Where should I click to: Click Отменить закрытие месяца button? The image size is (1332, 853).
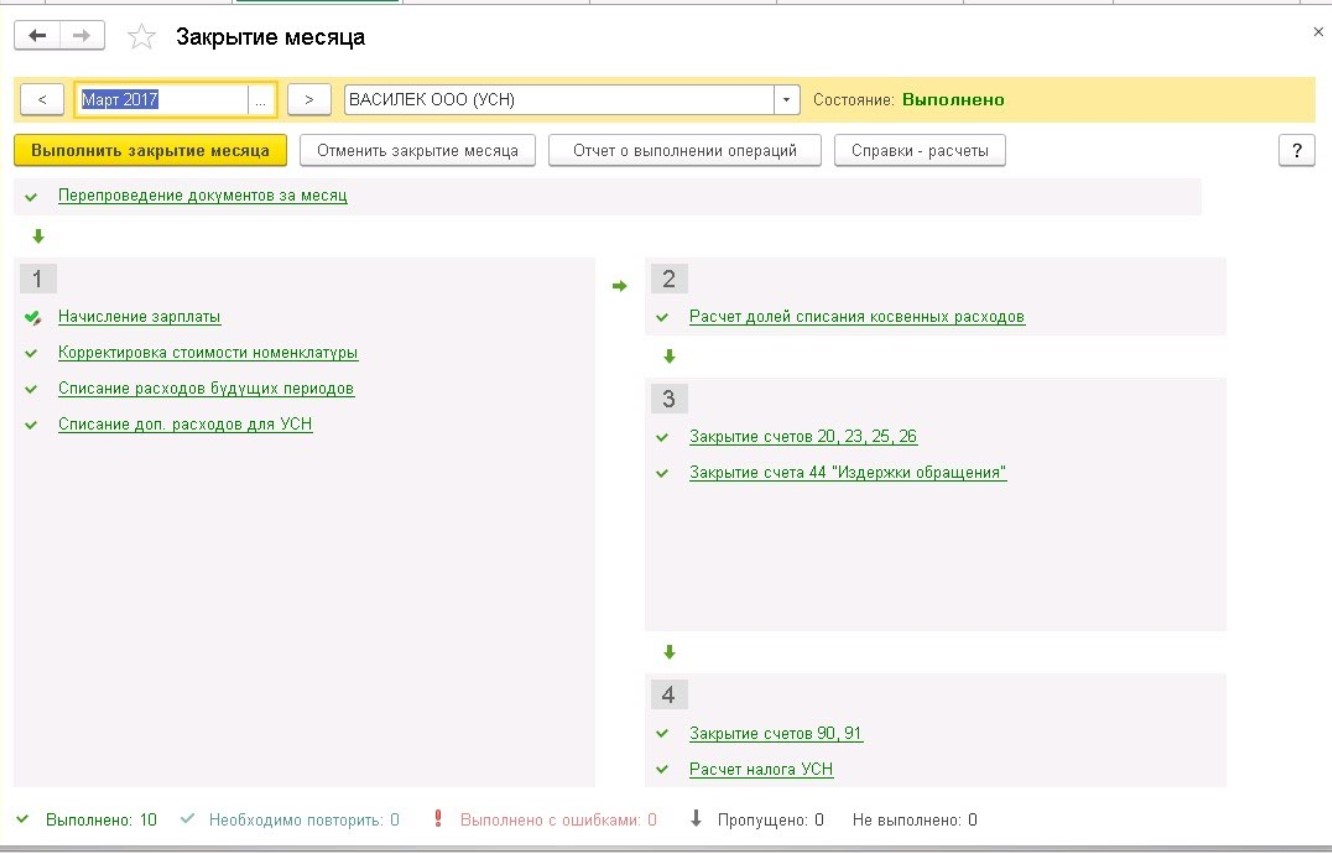pyautogui.click(x=418, y=151)
